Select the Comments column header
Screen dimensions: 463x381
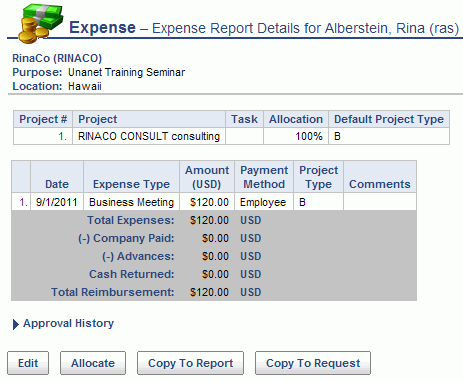pyautogui.click(x=380, y=177)
